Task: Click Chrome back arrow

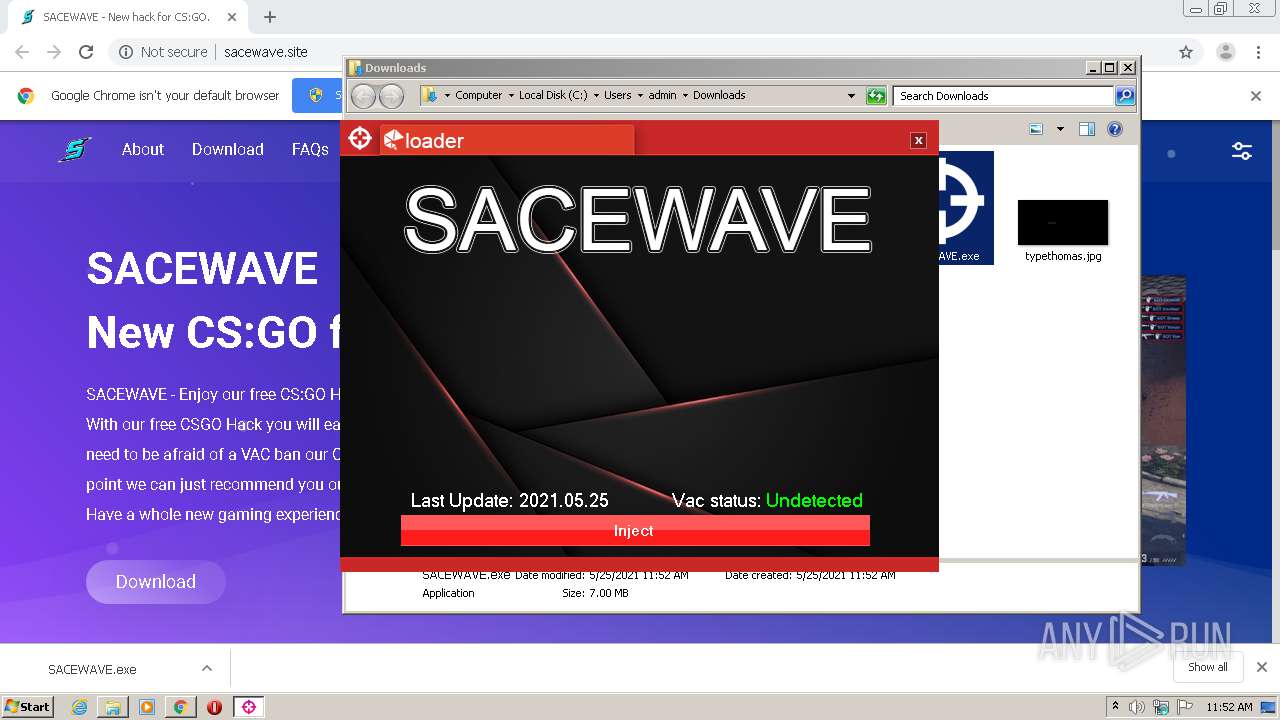Action: (22, 52)
